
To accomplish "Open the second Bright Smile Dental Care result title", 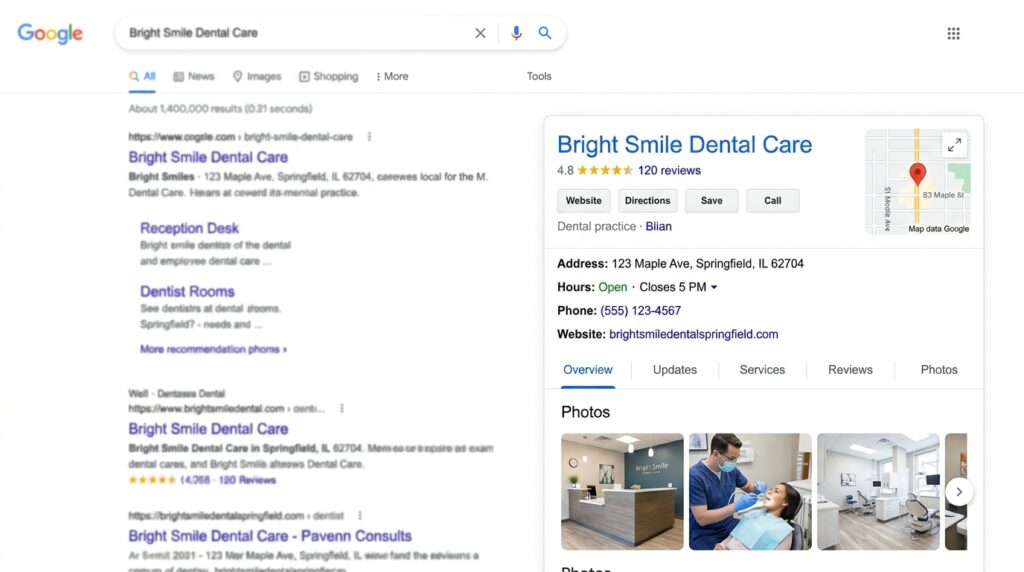I will pyautogui.click(x=208, y=429).
